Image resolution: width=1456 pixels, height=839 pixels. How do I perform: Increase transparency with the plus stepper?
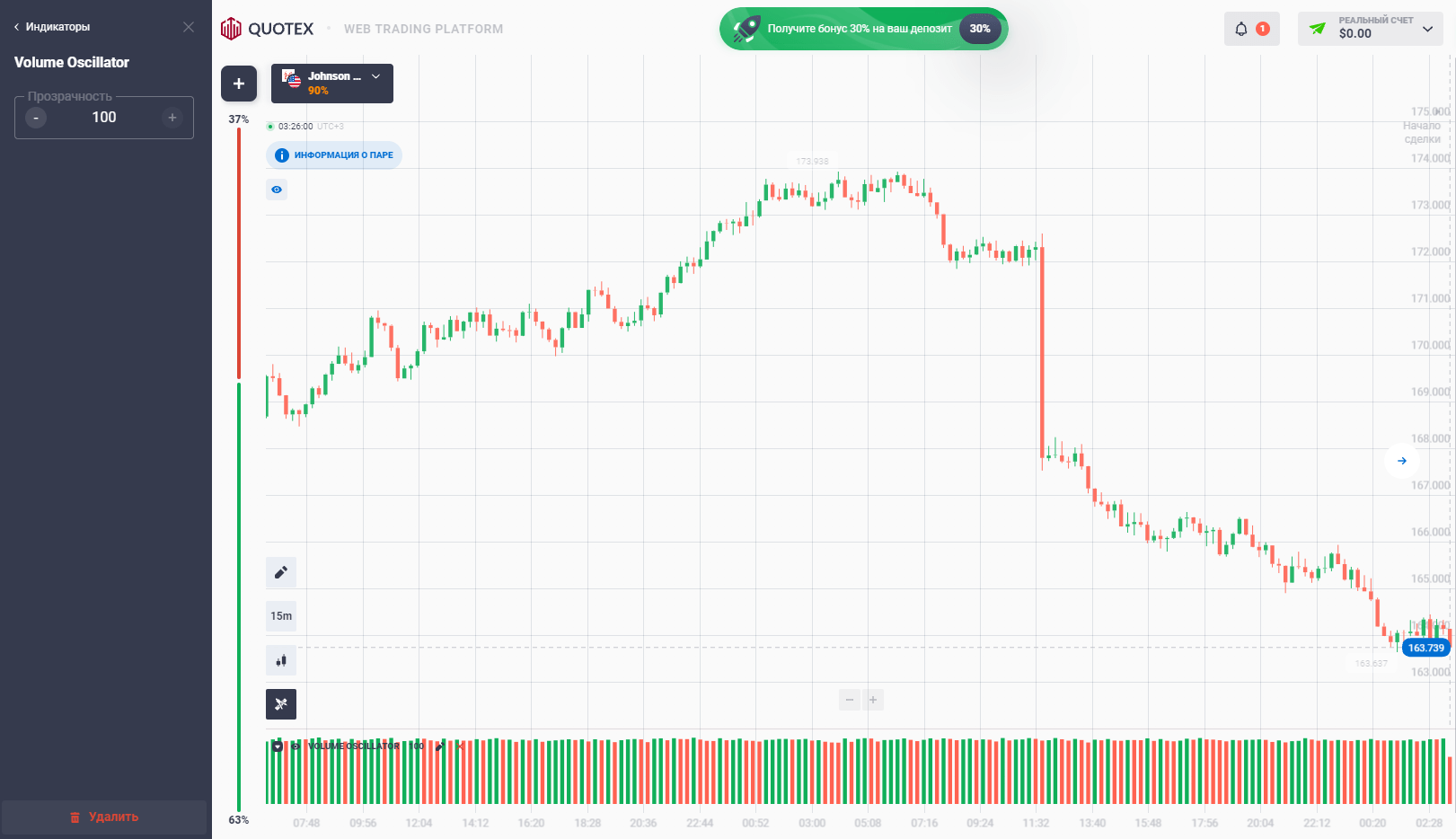(172, 118)
